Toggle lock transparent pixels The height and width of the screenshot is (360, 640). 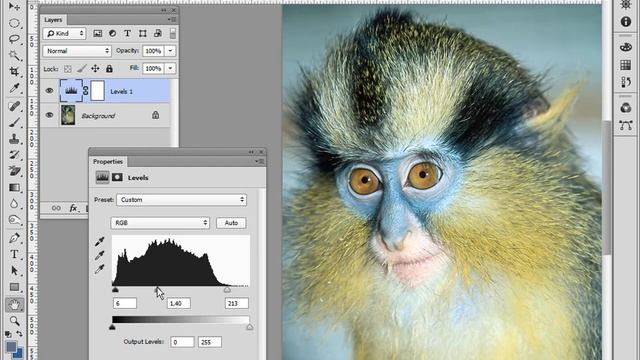[x=68, y=69]
